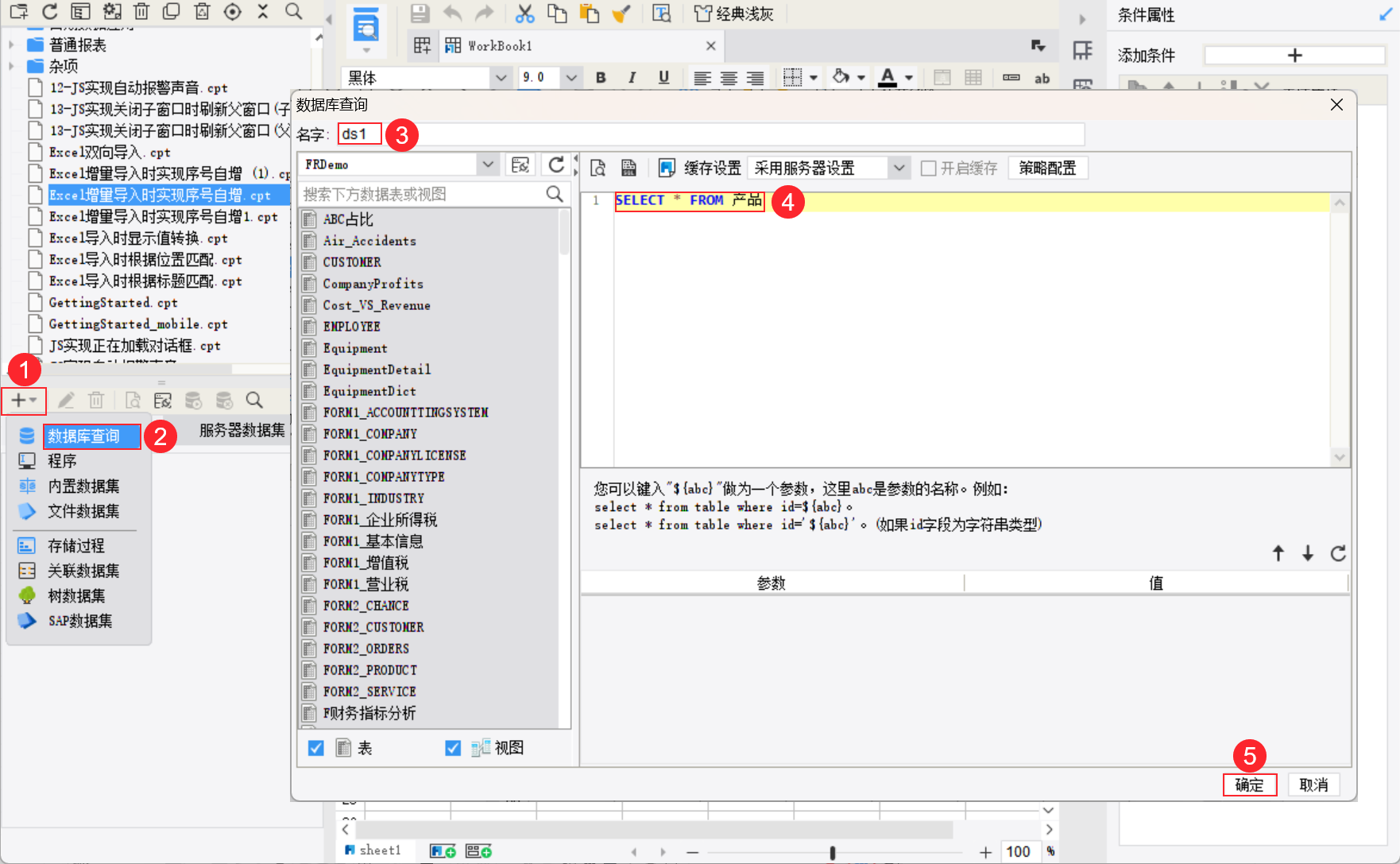Toggle italic formatting
The height and width of the screenshot is (864, 1400).
click(x=632, y=78)
